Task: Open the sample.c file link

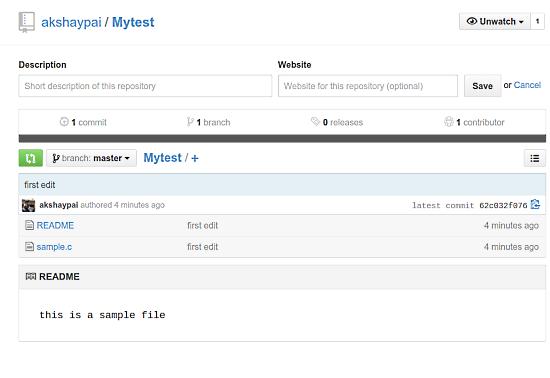Action: tap(54, 247)
